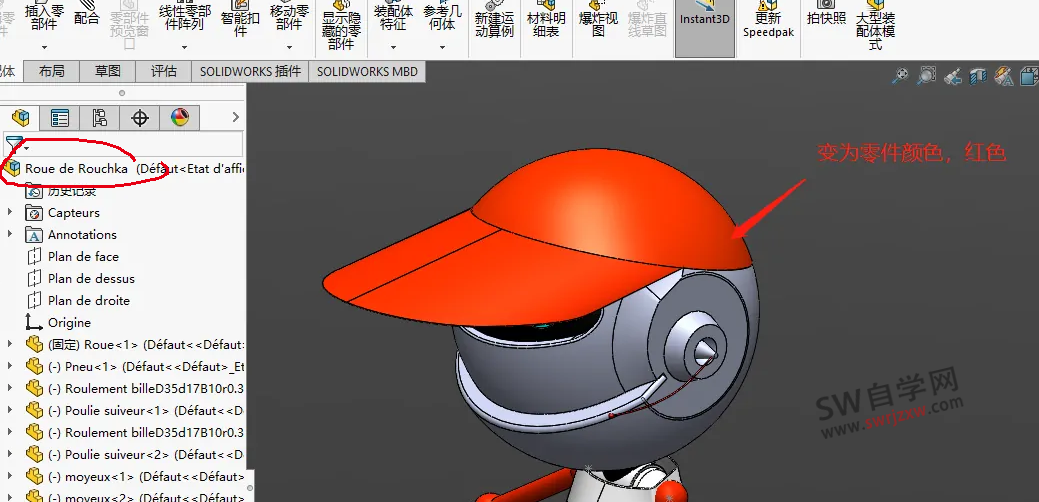Switch to the 布局 (Layout) tab

tap(52, 72)
